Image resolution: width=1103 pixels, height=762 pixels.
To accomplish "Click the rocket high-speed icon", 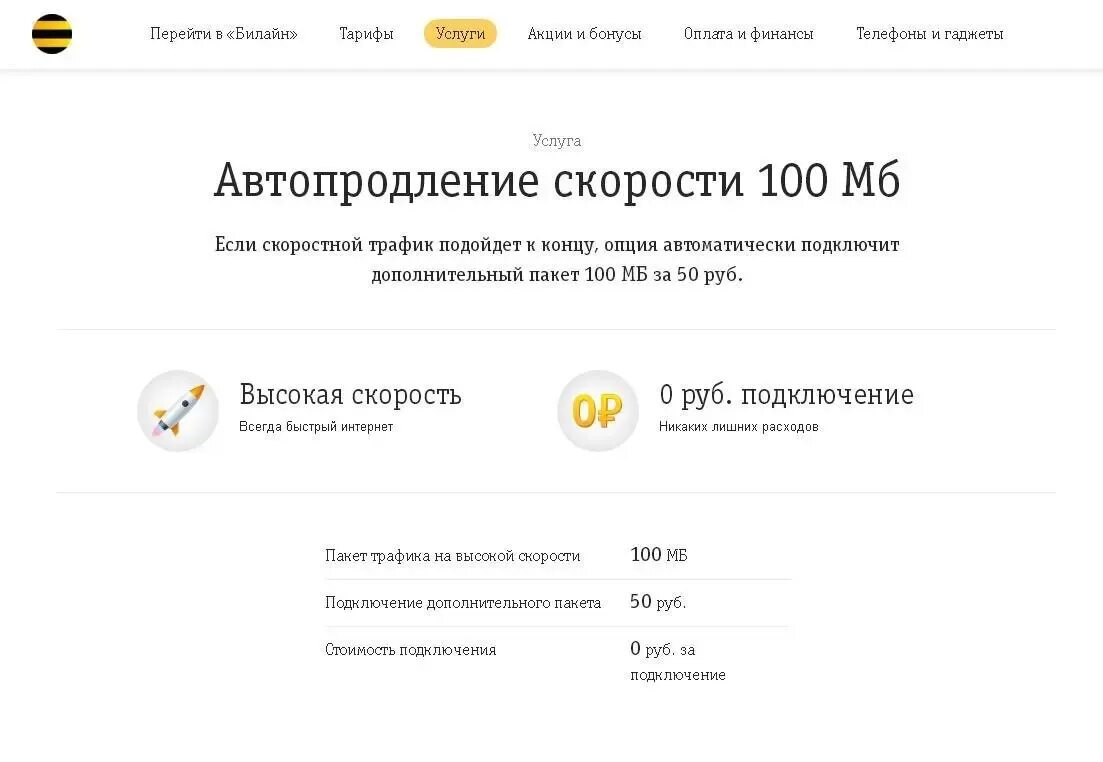I will pos(178,410).
